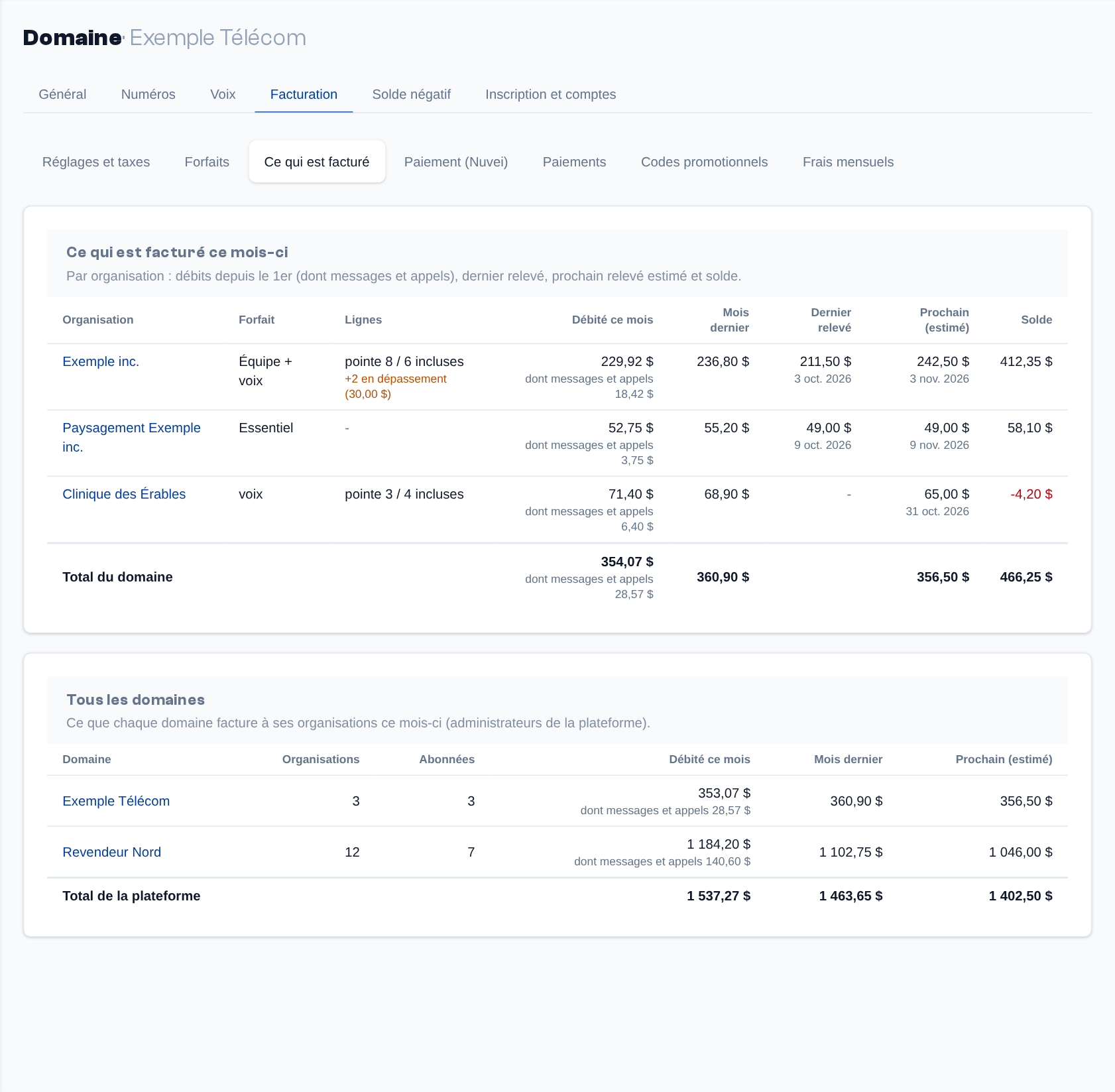
Task: Select the Essentiel plan cell
Action: pyautogui.click(x=266, y=428)
